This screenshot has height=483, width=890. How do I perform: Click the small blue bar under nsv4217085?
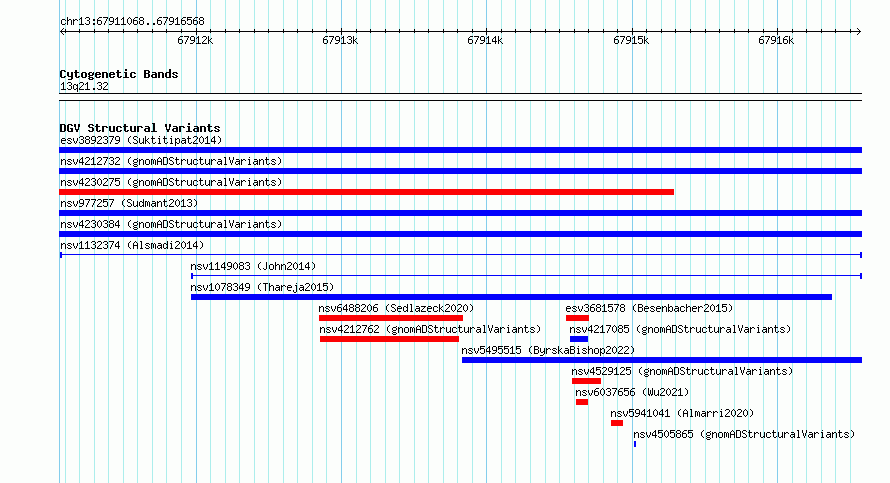tap(579, 339)
